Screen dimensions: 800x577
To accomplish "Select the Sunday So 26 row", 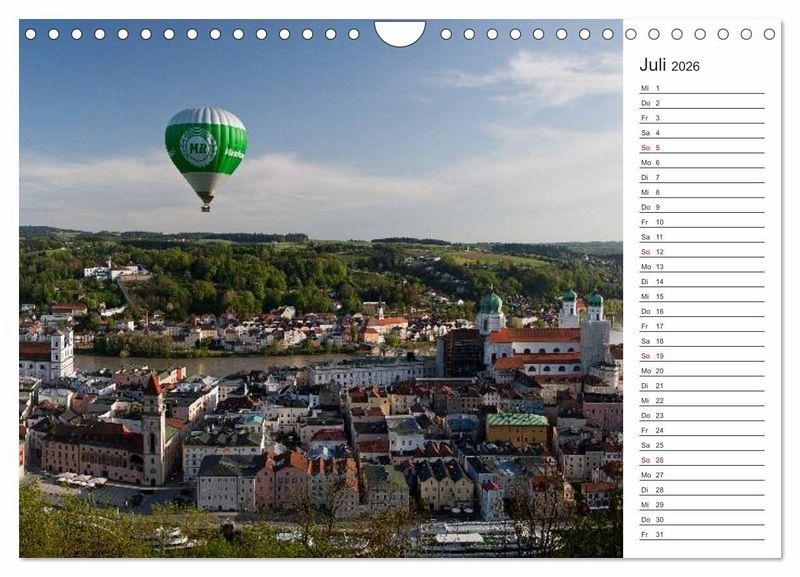I will pyautogui.click(x=702, y=460).
